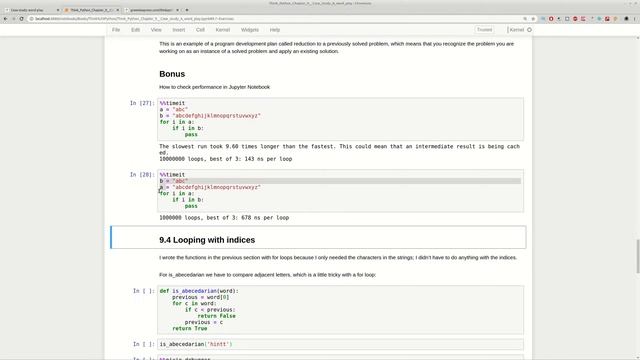This screenshot has width=640, height=360.
Task: Switch to the greenteapress.com tab
Action: click(x=151, y=10)
